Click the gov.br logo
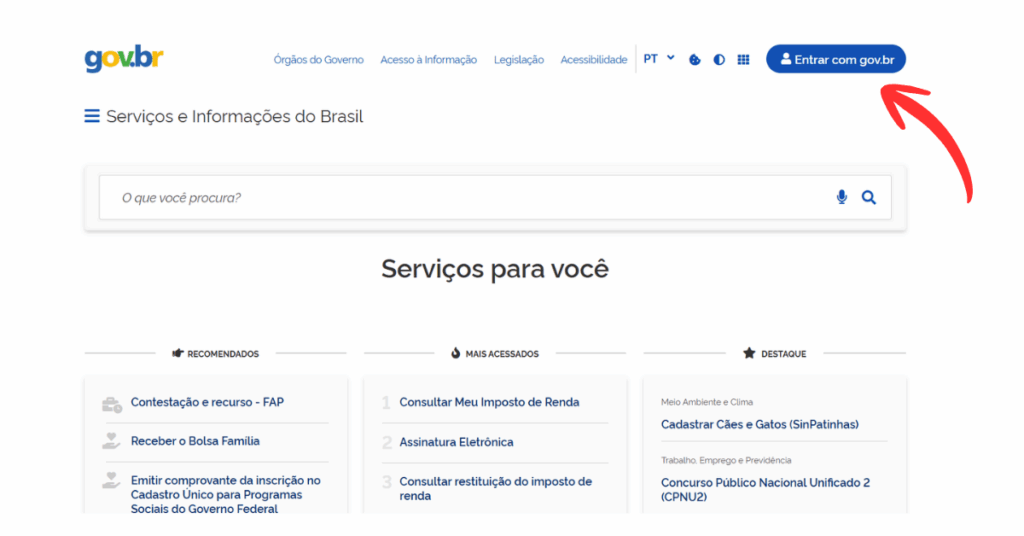 pos(124,59)
